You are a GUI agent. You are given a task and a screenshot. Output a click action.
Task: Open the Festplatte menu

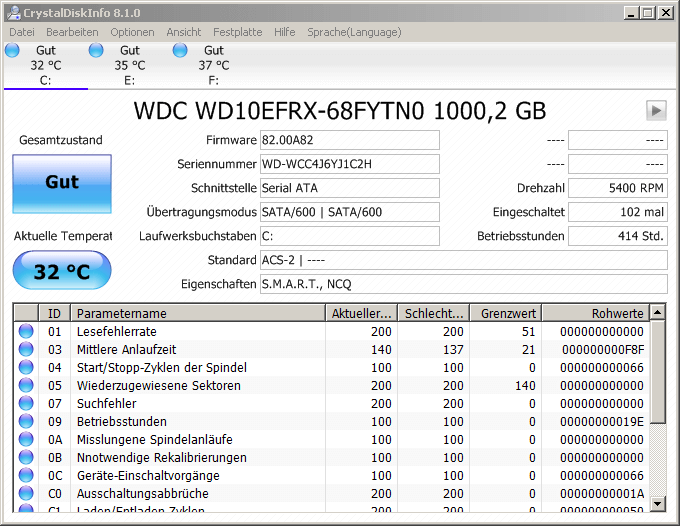(238, 32)
